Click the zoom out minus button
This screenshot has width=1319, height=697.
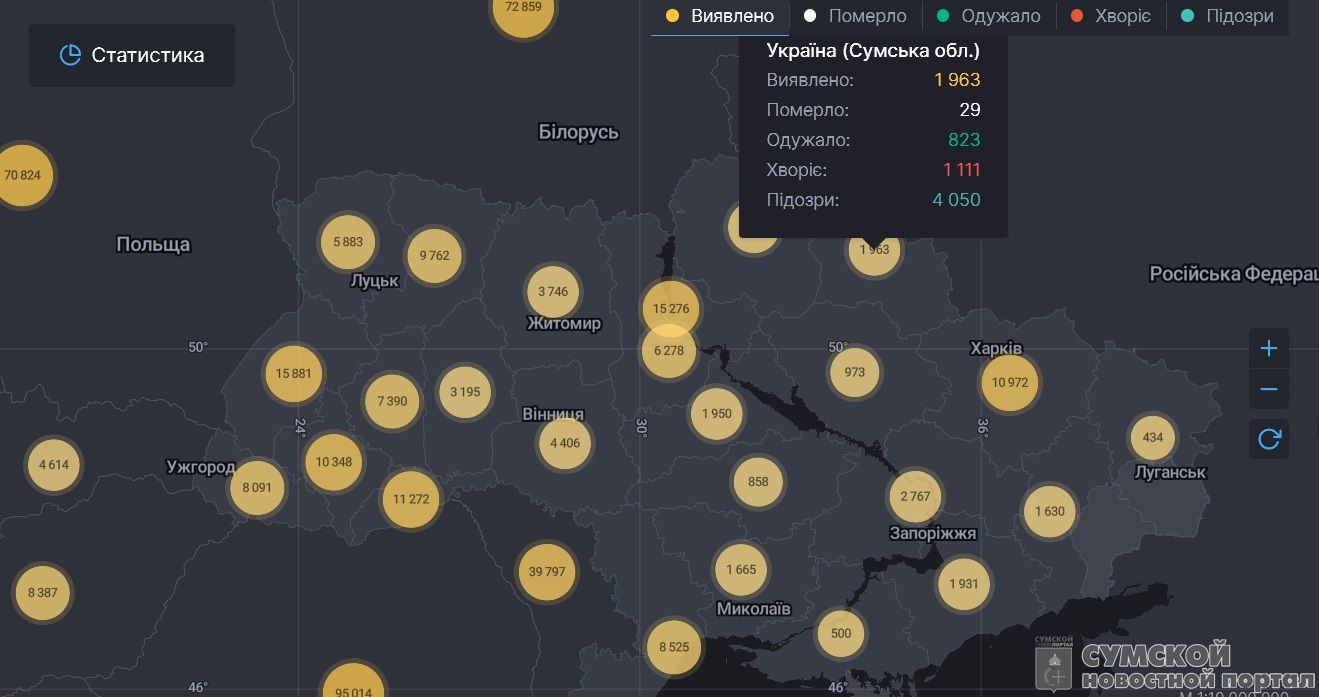tap(1268, 389)
